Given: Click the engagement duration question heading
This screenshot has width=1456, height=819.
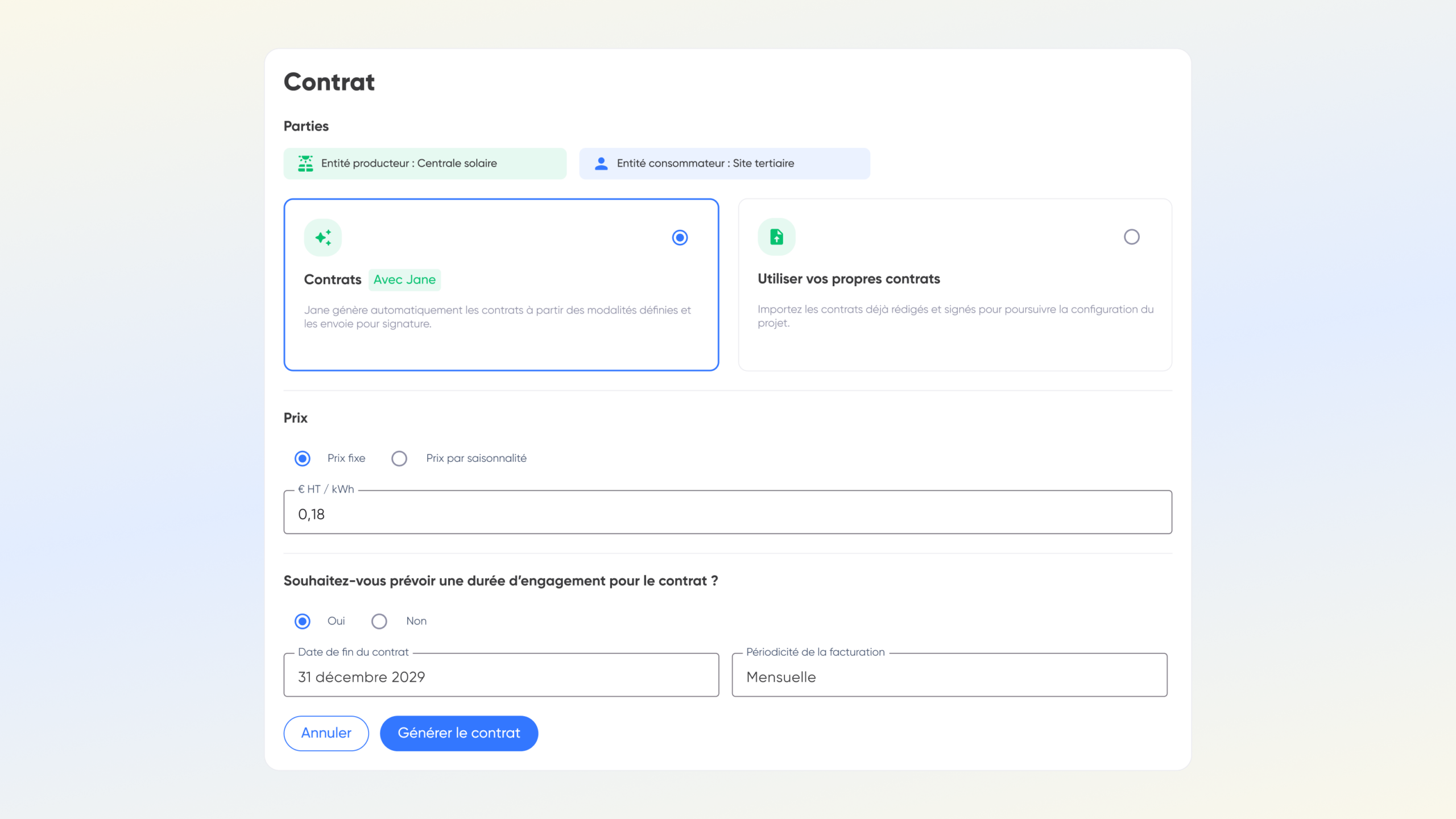Looking at the screenshot, I should coord(500,581).
